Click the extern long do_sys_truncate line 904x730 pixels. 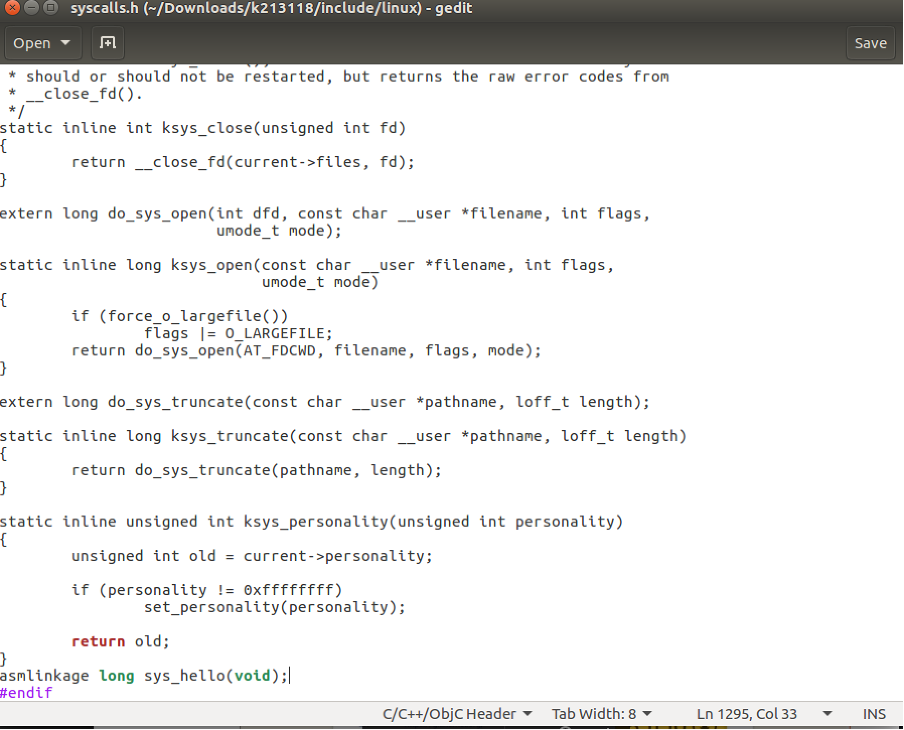click(325, 402)
